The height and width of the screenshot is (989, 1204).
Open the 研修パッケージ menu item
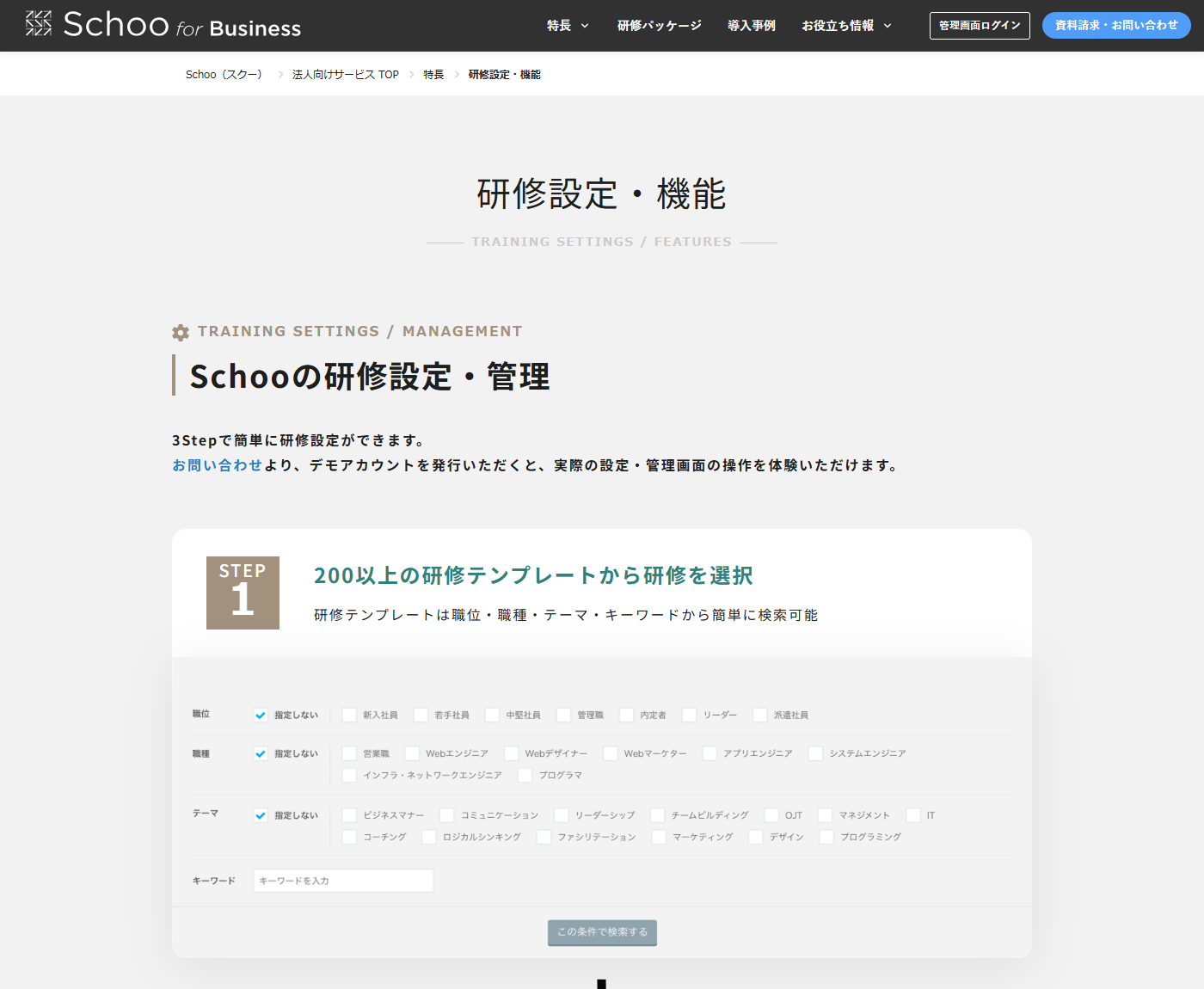pos(660,26)
